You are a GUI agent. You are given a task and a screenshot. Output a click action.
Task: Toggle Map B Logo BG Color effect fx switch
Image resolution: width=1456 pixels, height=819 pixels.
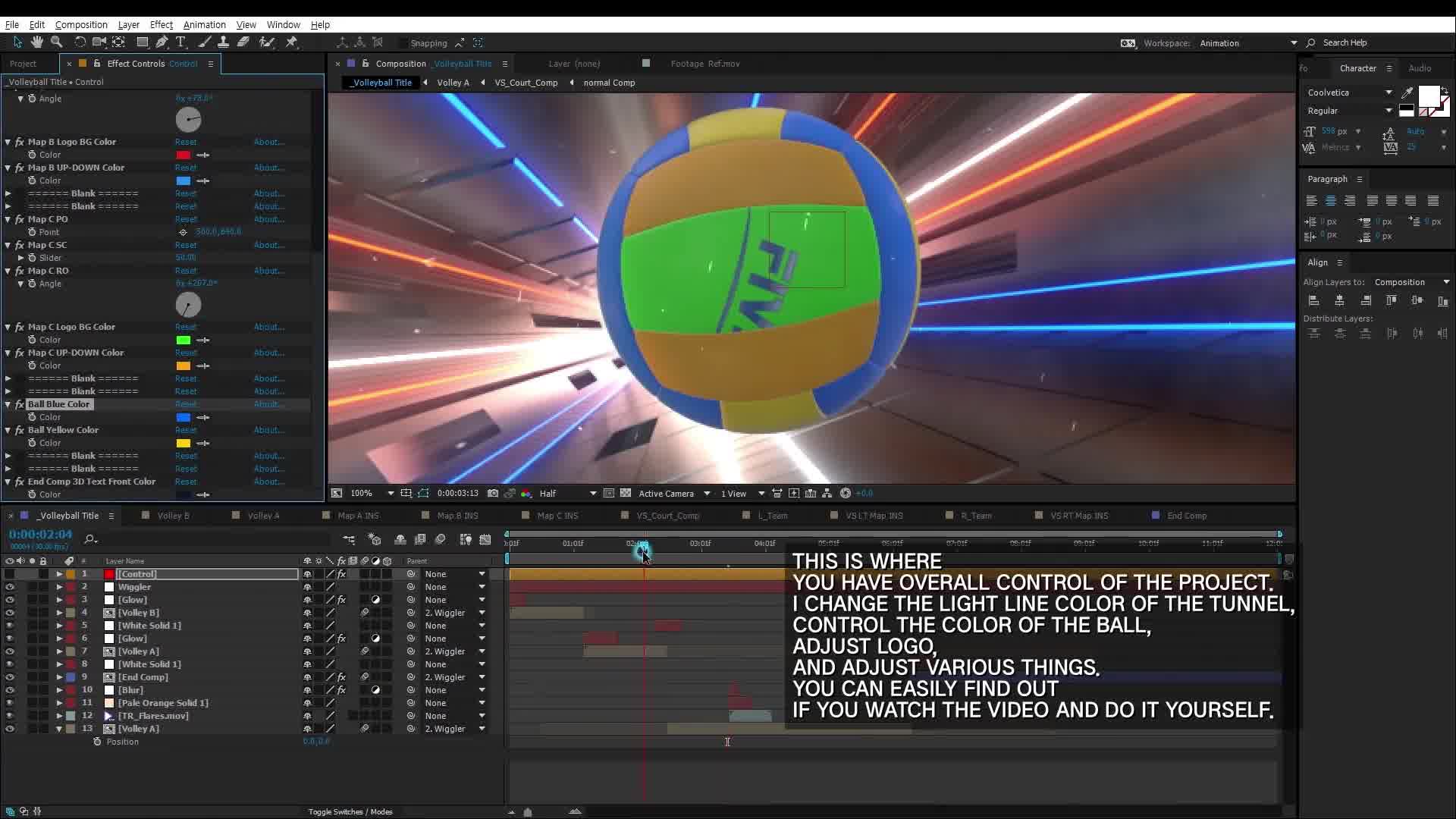click(20, 142)
